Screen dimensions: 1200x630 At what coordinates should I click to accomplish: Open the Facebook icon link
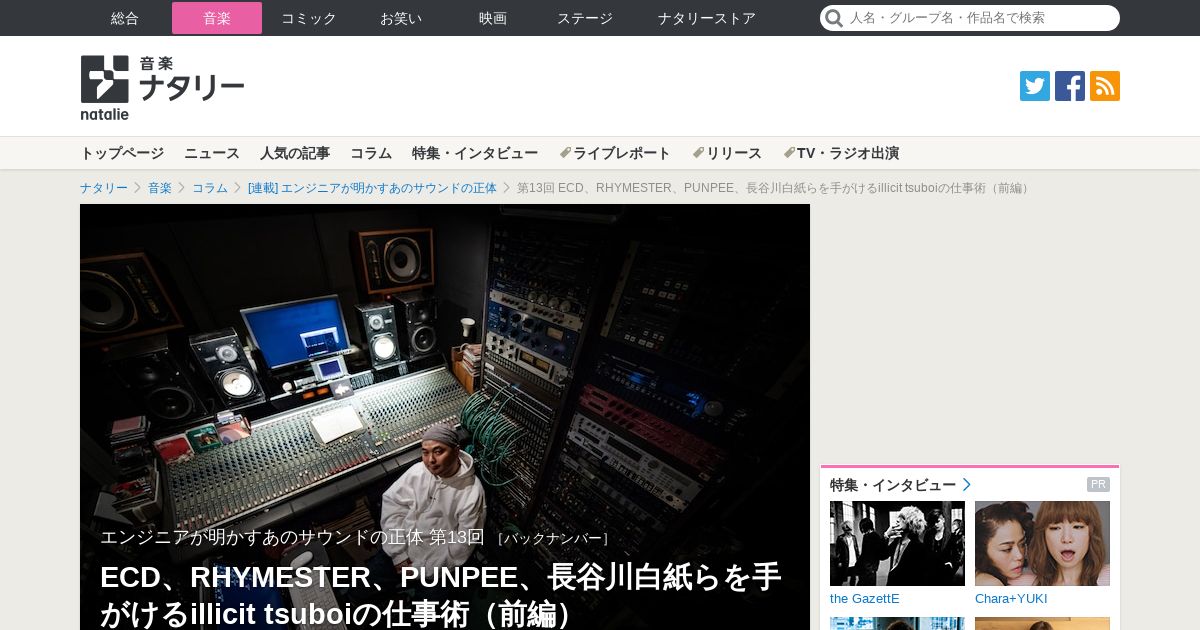[x=1070, y=86]
